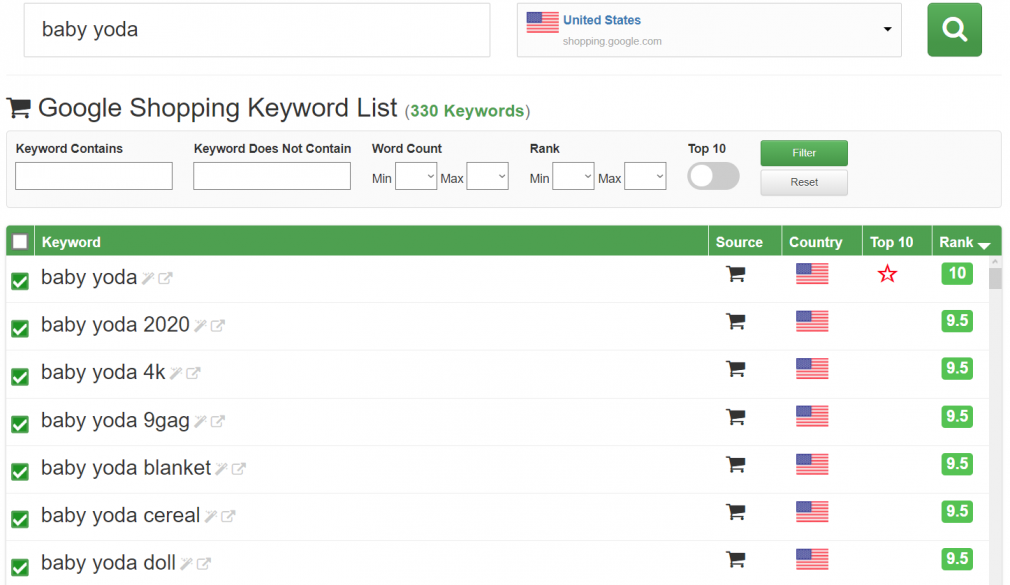Open the Word Count Max dropdown
The height and width of the screenshot is (585, 1010).
coord(487,176)
